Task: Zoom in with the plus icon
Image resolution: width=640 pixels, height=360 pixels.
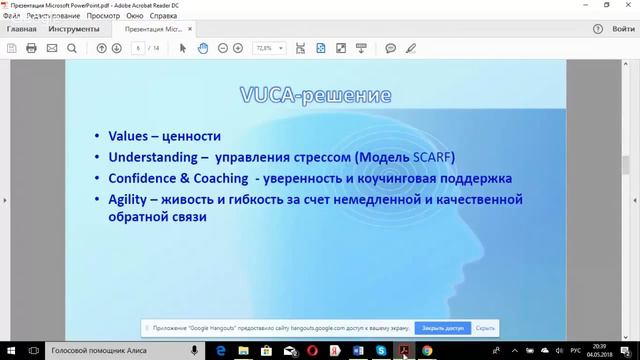Action: (238, 48)
